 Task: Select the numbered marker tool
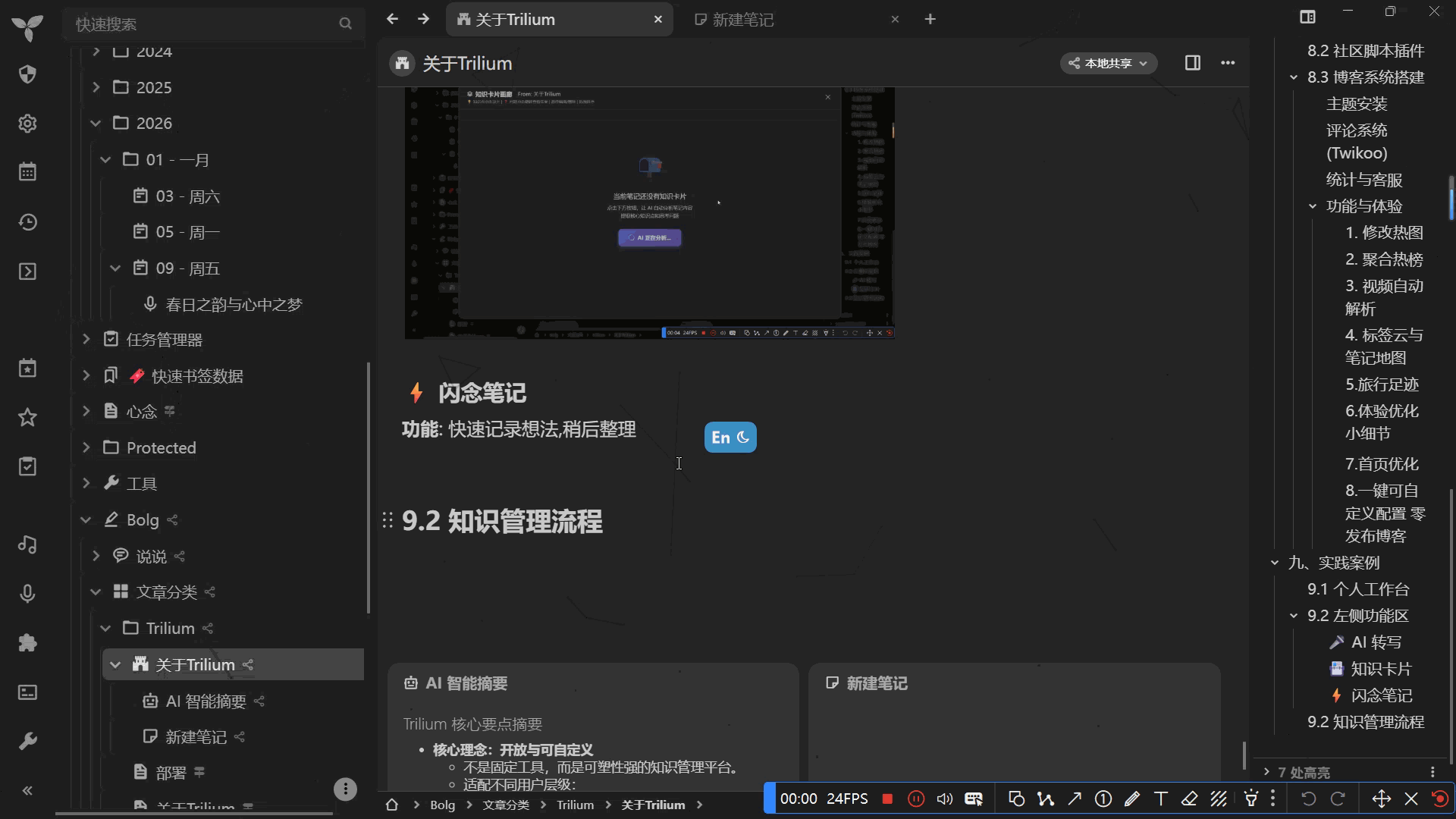coord(1103,799)
